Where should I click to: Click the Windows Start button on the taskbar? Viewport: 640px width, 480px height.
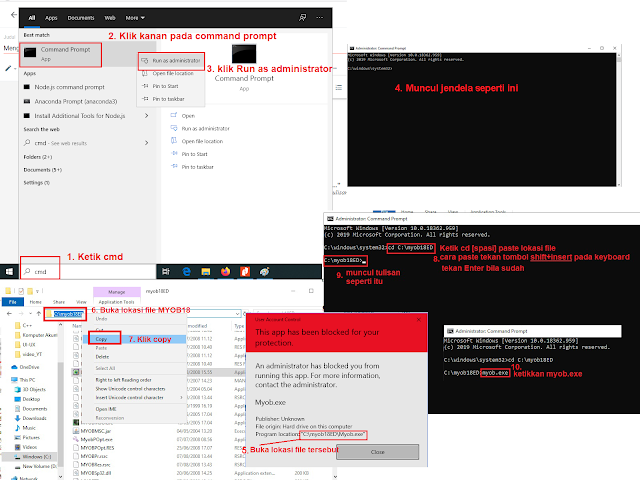pos(9,271)
